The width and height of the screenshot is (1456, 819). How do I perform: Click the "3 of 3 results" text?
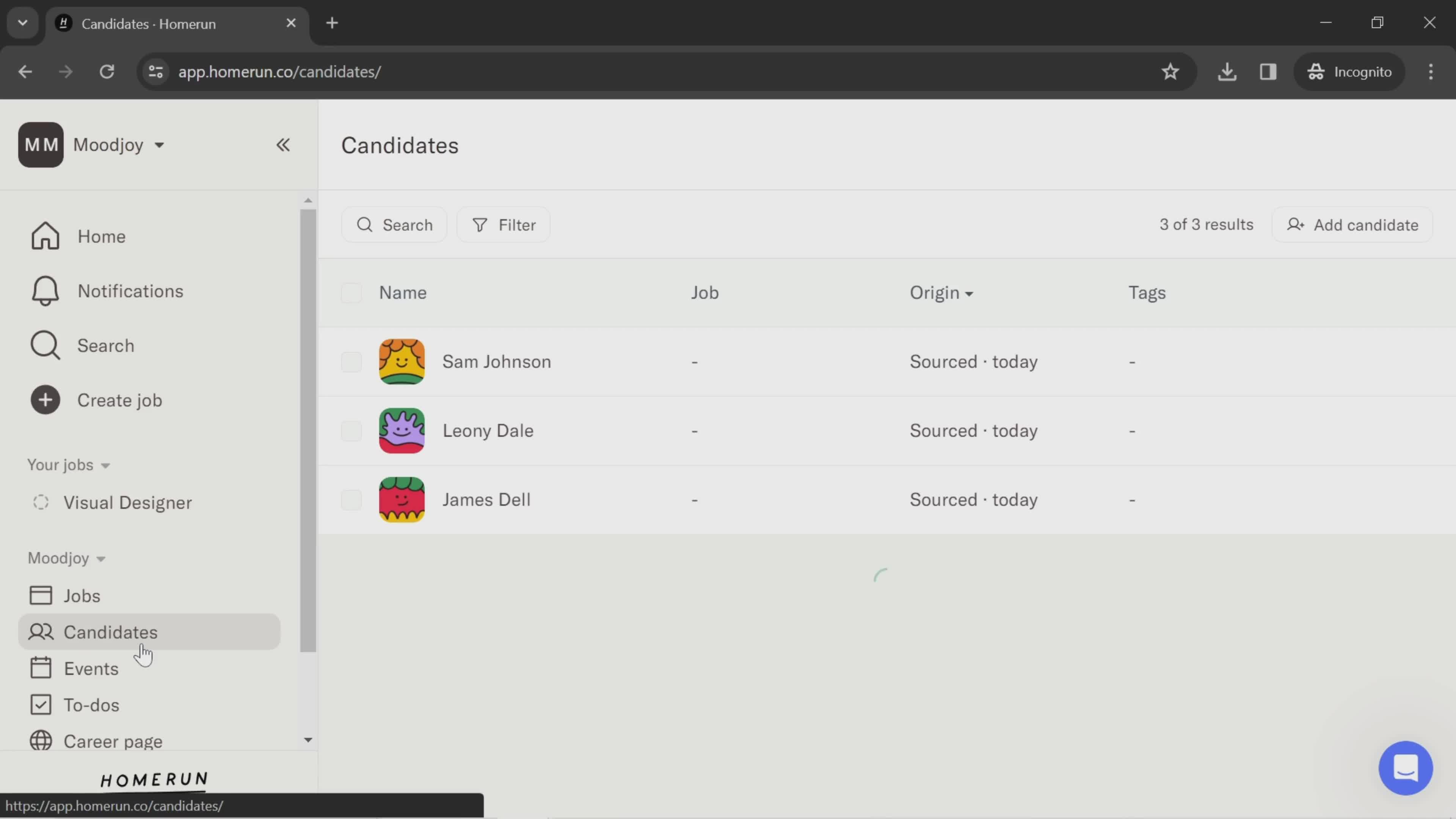click(1206, 224)
